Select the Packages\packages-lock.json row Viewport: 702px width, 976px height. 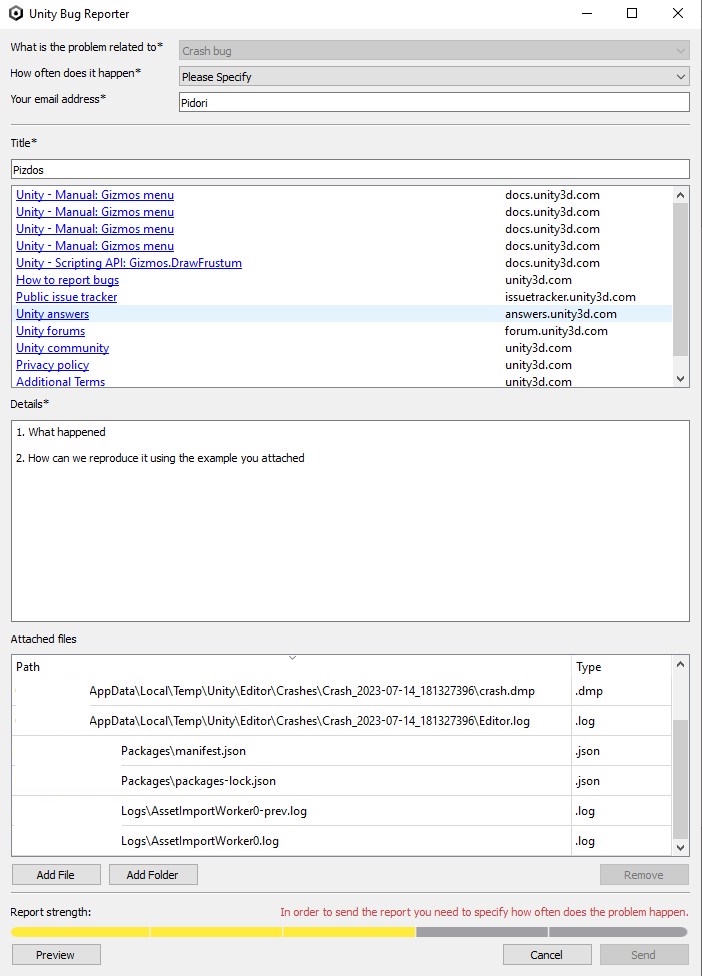[342, 781]
